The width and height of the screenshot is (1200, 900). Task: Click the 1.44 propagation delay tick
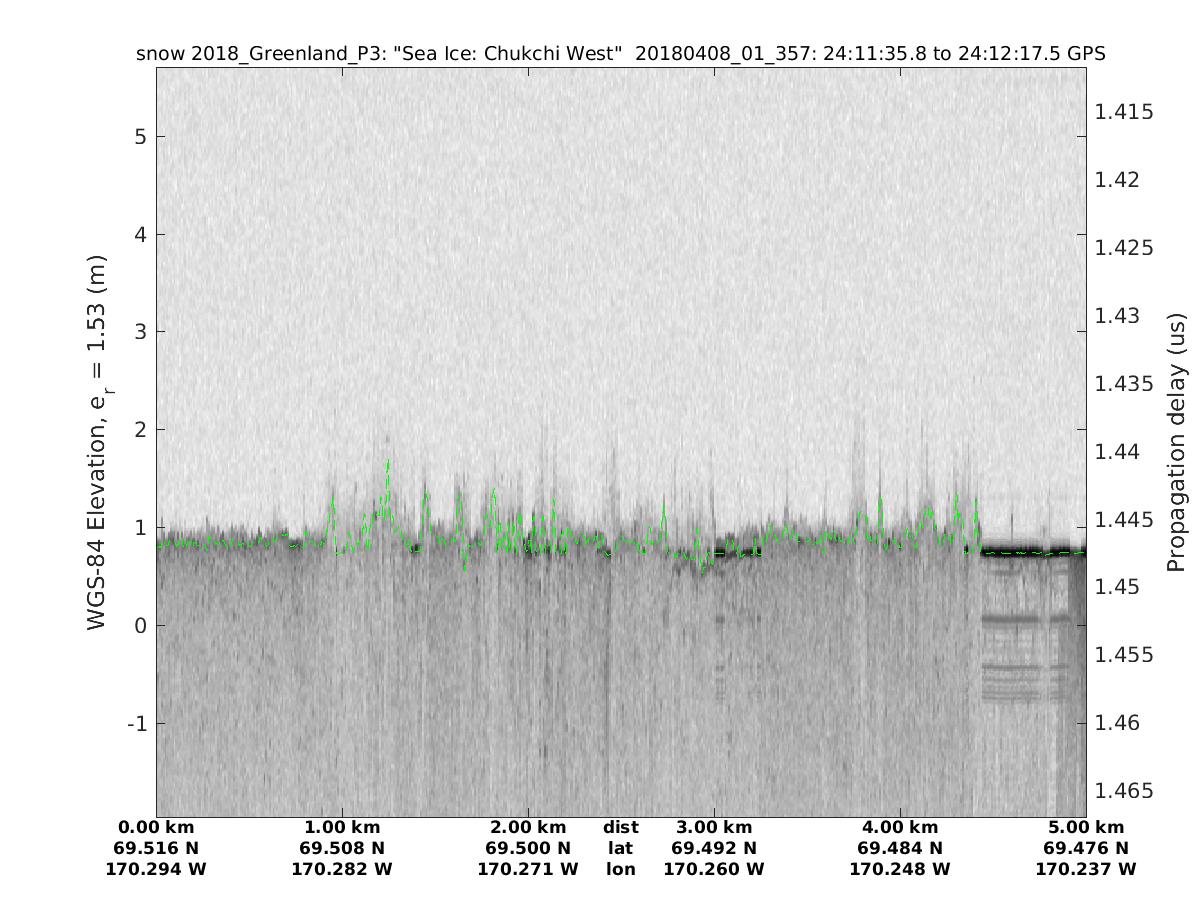point(1119,451)
